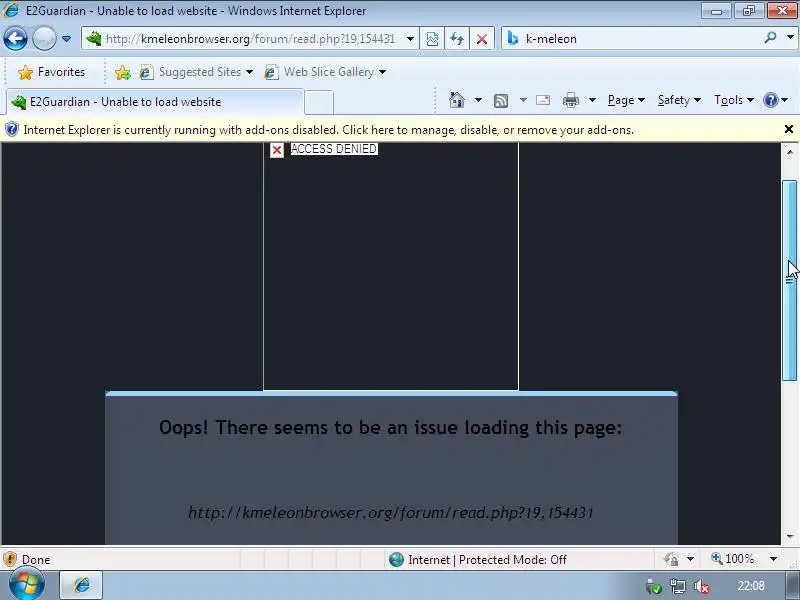Screen dimensions: 800x600
Task: Open the Tools menu
Action: tap(734, 100)
